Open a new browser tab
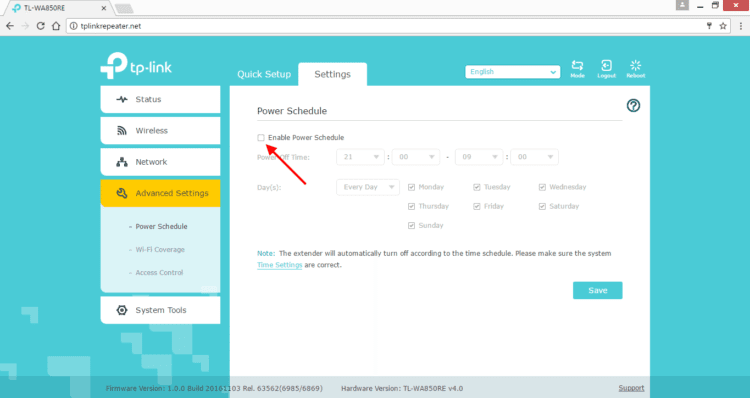750x398 pixels. coord(124,9)
